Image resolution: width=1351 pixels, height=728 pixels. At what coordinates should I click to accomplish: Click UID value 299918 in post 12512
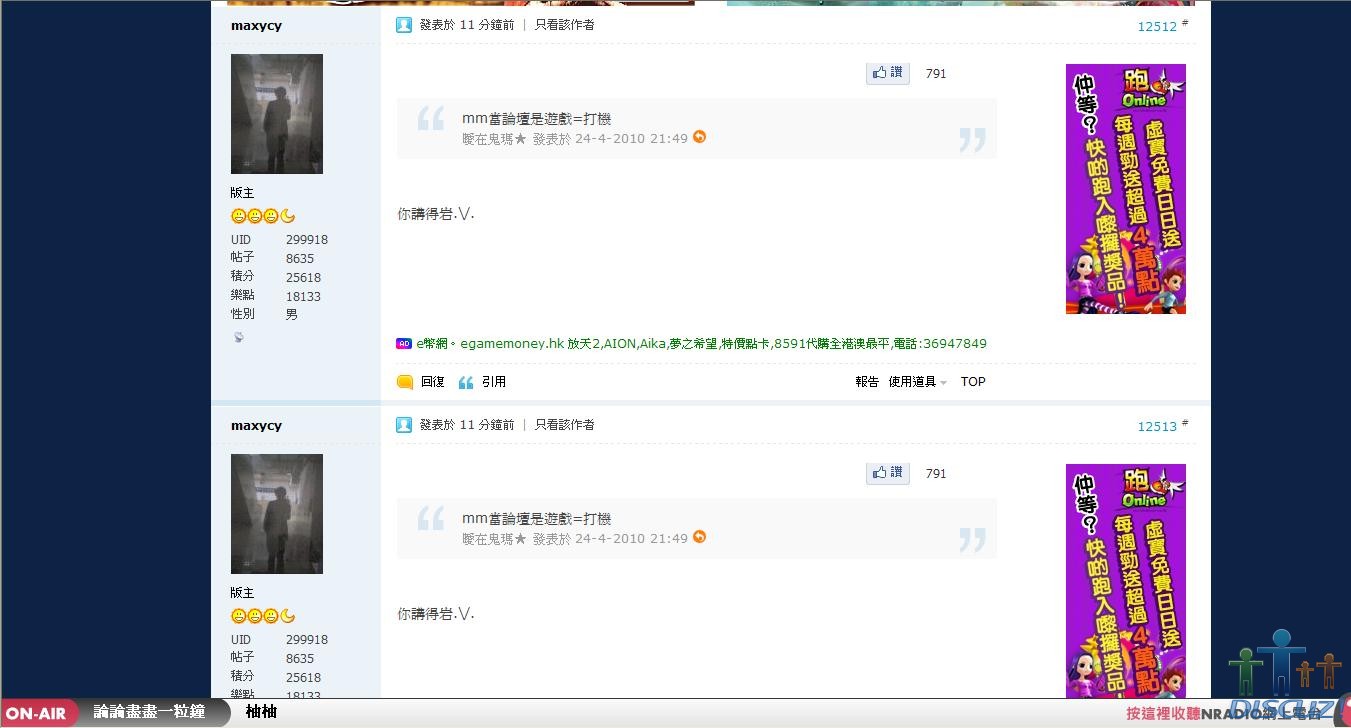307,240
